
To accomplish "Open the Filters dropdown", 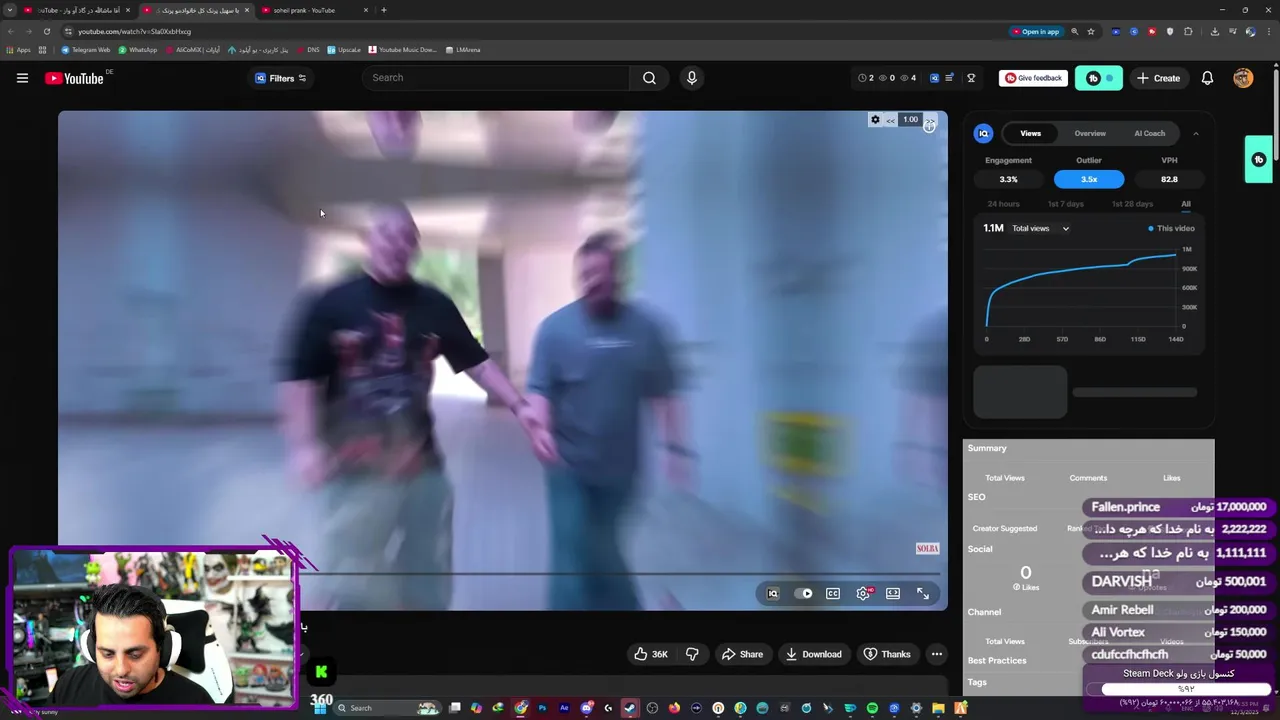I will click(x=280, y=78).
